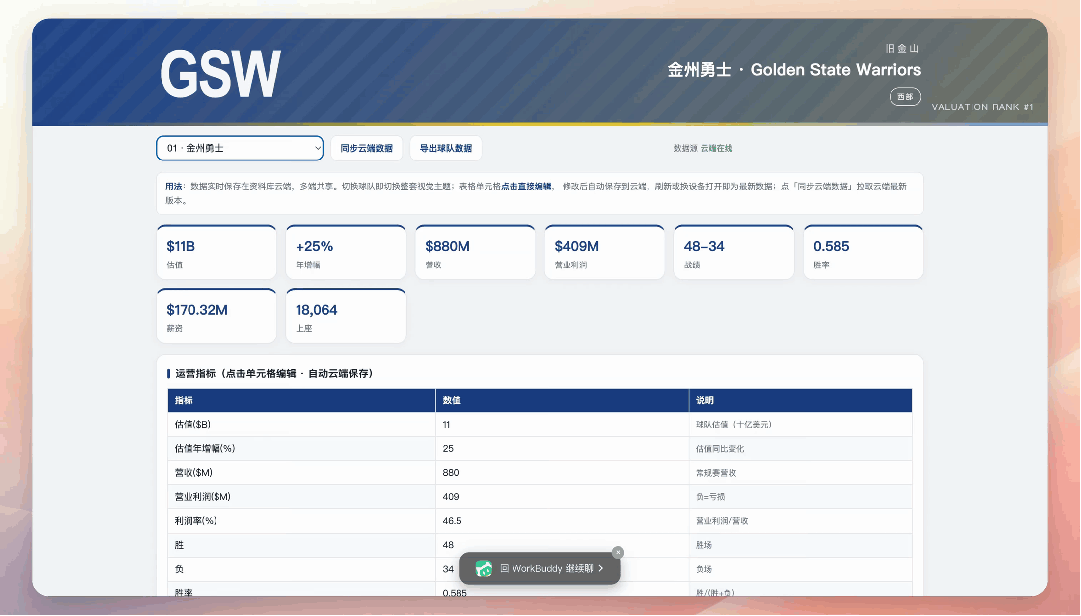Click the 常规赛营收 description cell
The height and width of the screenshot is (616, 1081).
[800, 473]
